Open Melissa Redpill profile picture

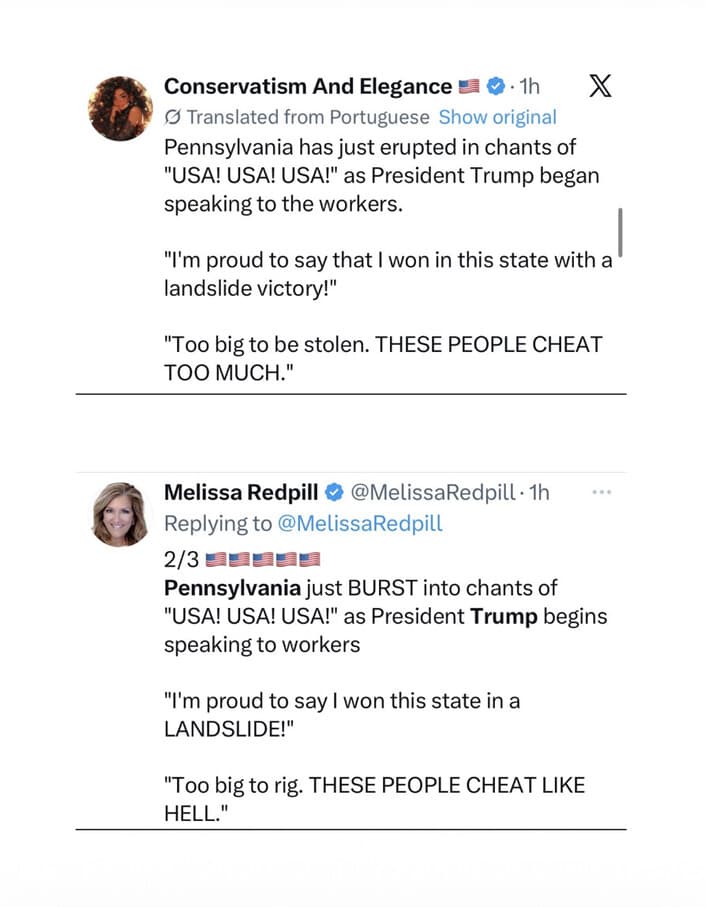click(x=120, y=514)
